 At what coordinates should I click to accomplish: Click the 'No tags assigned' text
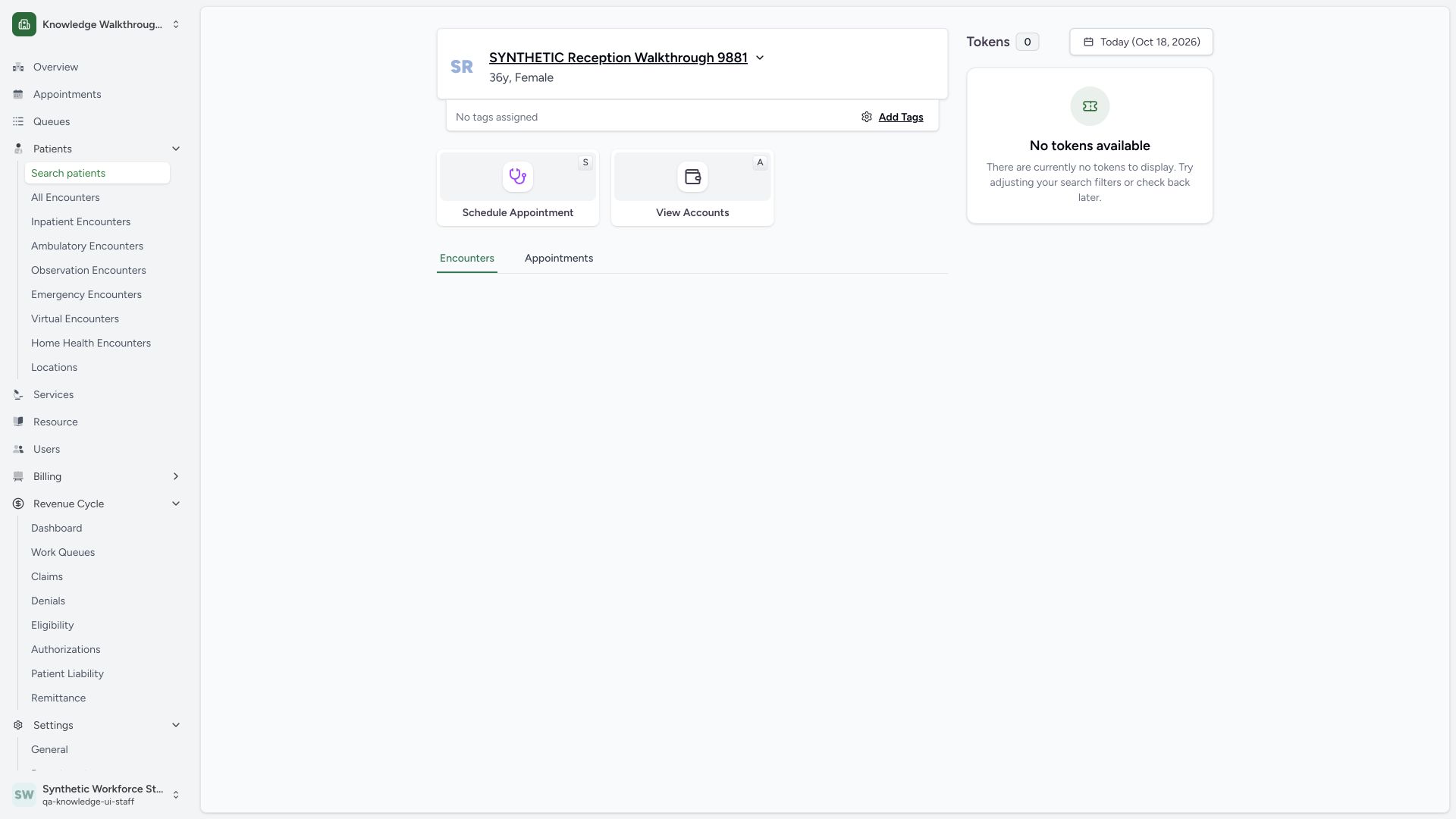[497, 117]
